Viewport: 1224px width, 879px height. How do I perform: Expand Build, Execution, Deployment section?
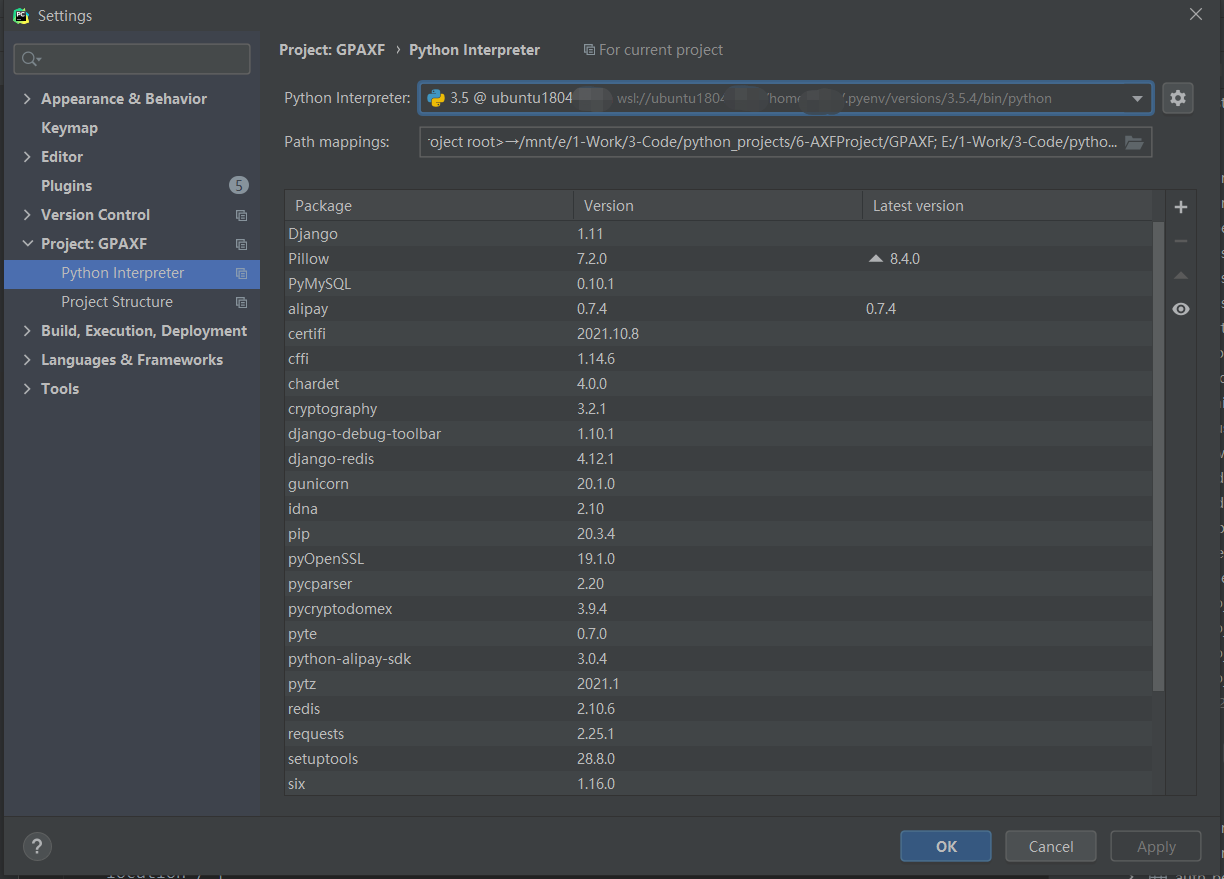27,331
